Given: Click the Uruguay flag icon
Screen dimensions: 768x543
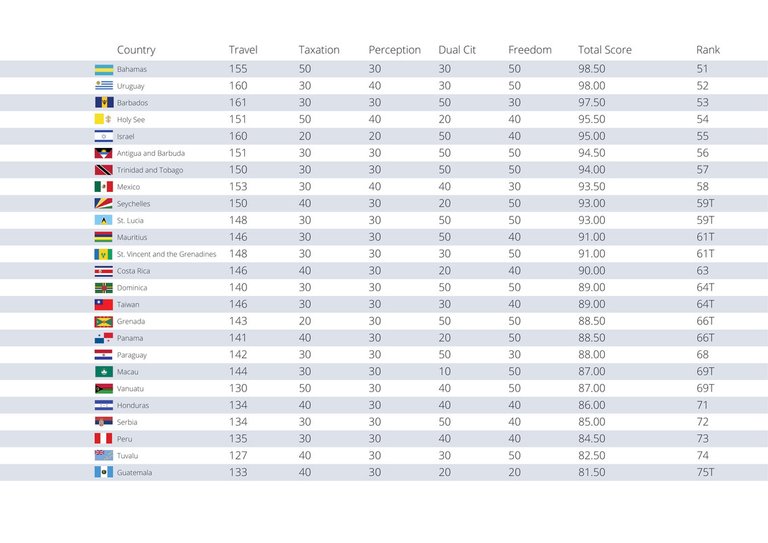Looking at the screenshot, I should coord(103,86).
